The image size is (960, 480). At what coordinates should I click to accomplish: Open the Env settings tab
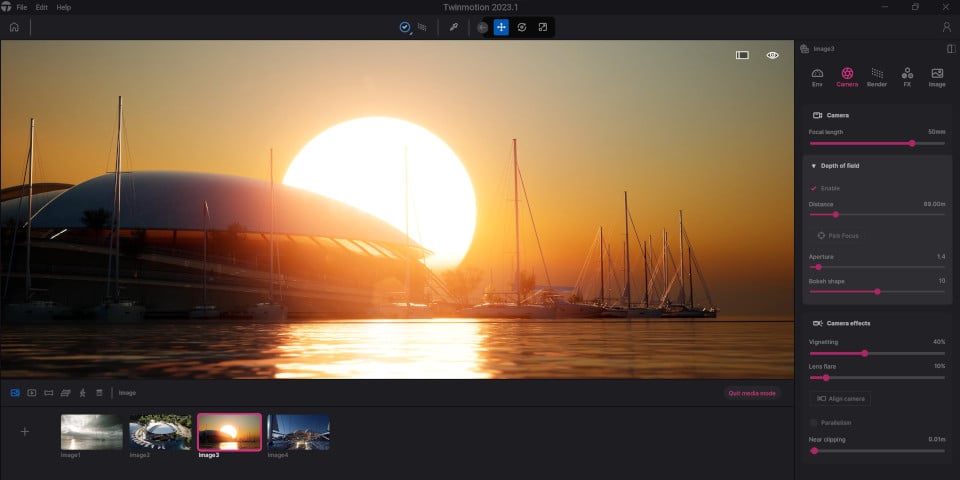(x=817, y=77)
